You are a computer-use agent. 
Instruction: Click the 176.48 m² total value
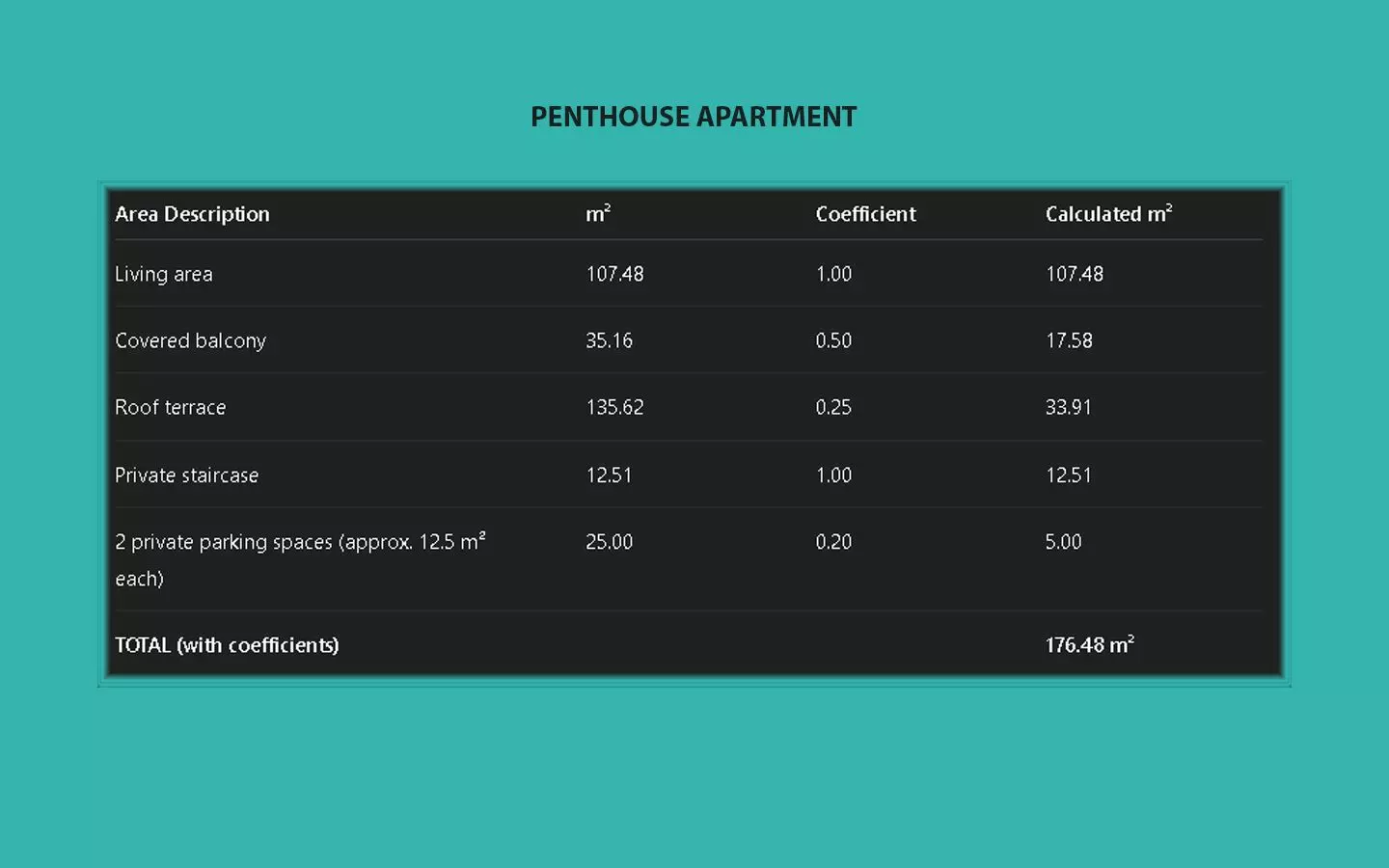coord(1089,644)
